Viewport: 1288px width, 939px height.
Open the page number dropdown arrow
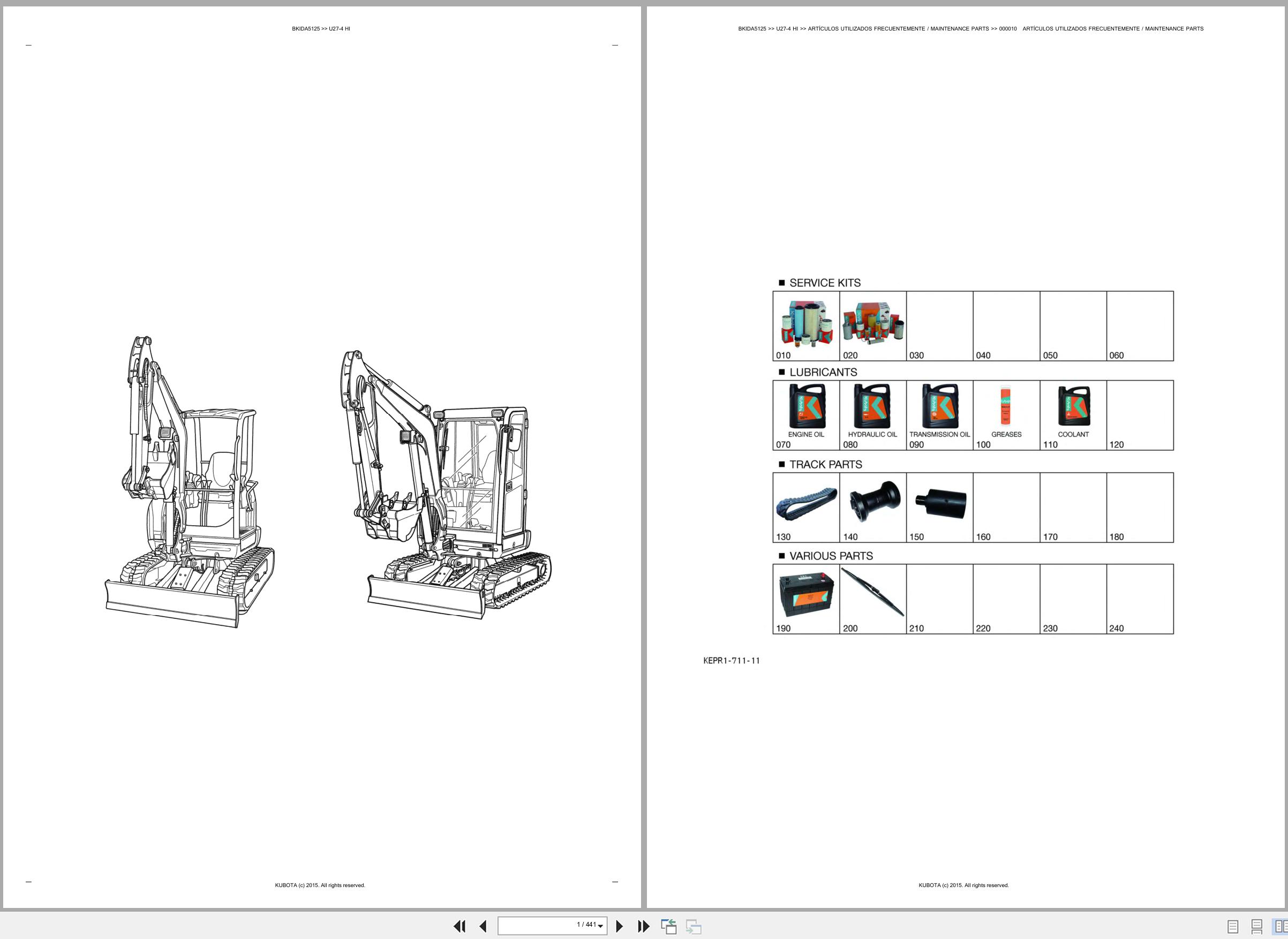(600, 926)
